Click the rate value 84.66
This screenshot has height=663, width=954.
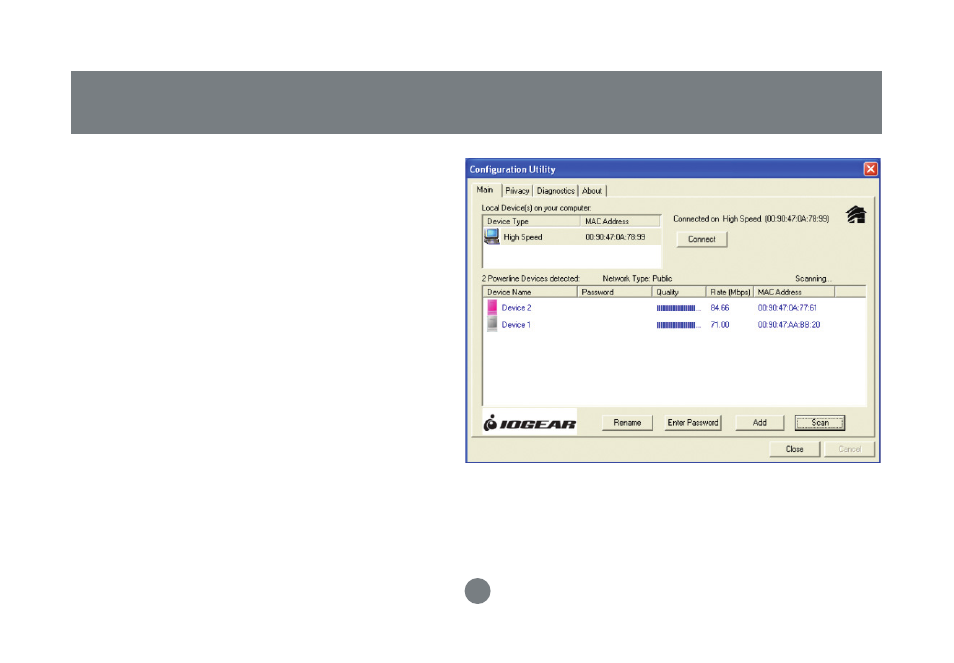[720, 308]
